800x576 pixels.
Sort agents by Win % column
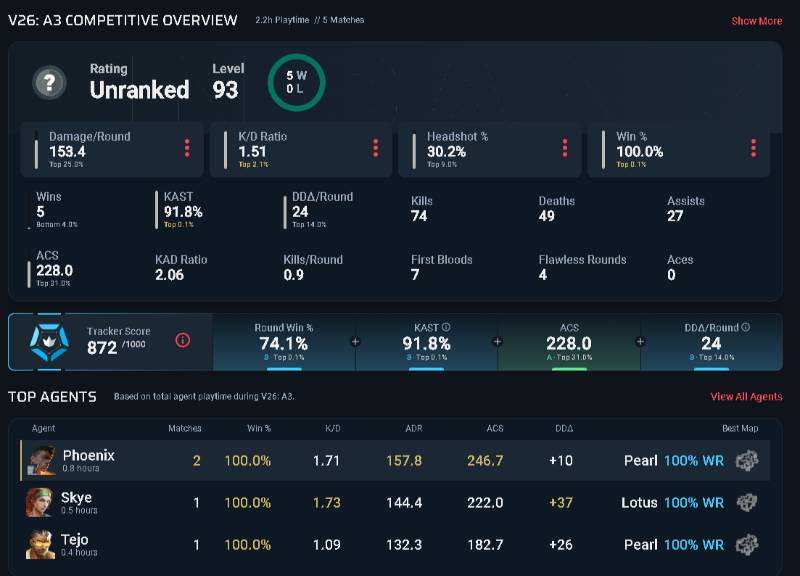click(x=259, y=428)
